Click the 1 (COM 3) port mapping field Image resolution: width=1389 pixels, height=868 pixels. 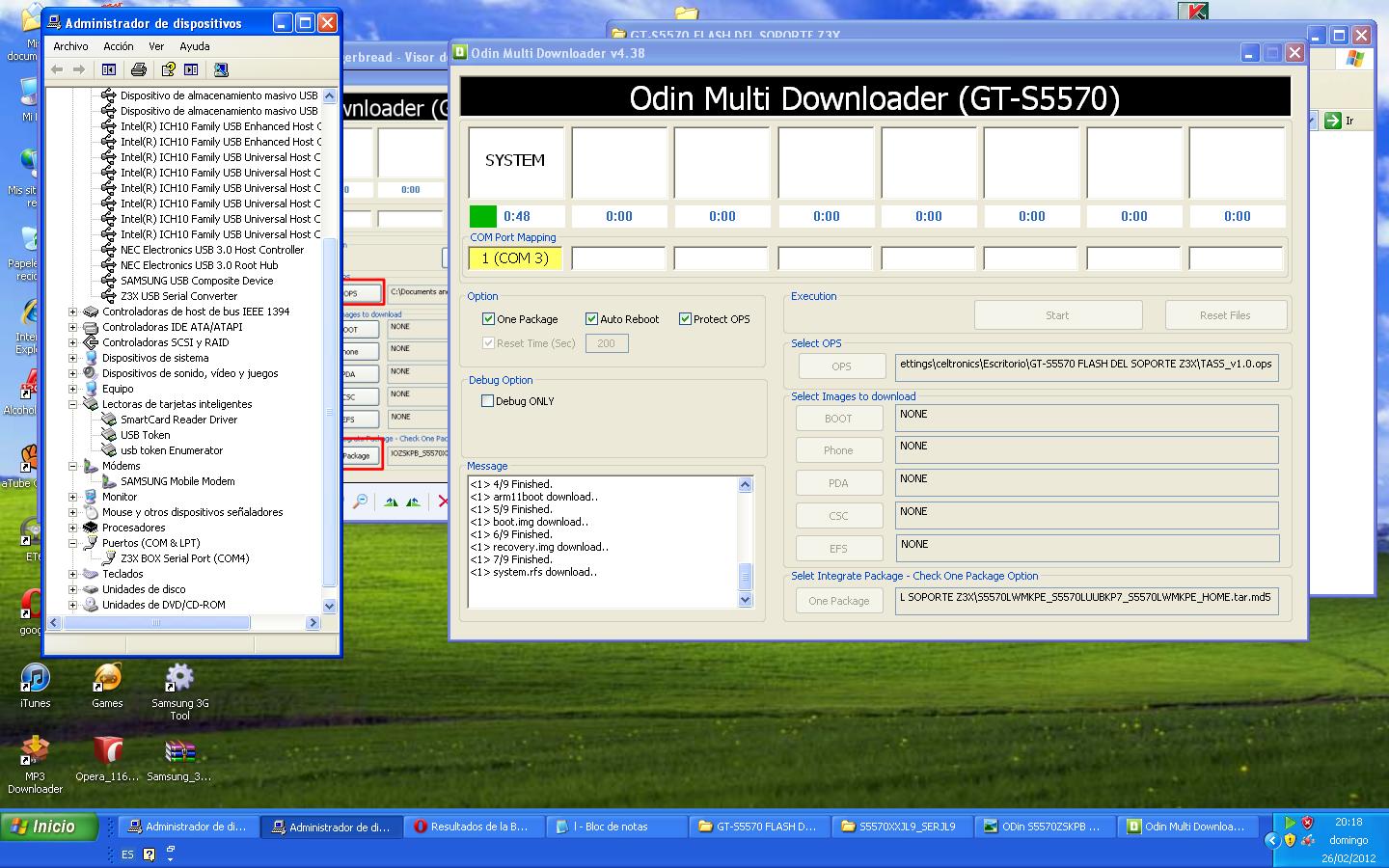click(515, 258)
